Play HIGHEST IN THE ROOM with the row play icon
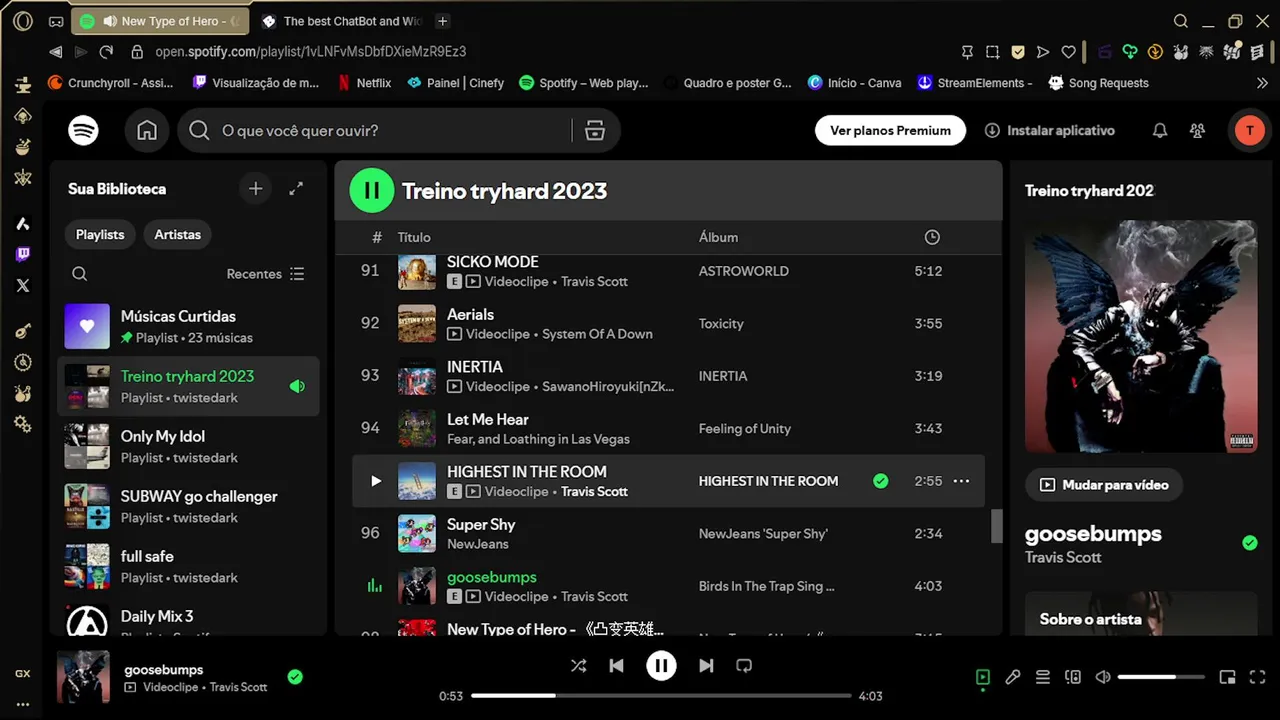Screen dimensions: 1280x720 pos(376,481)
